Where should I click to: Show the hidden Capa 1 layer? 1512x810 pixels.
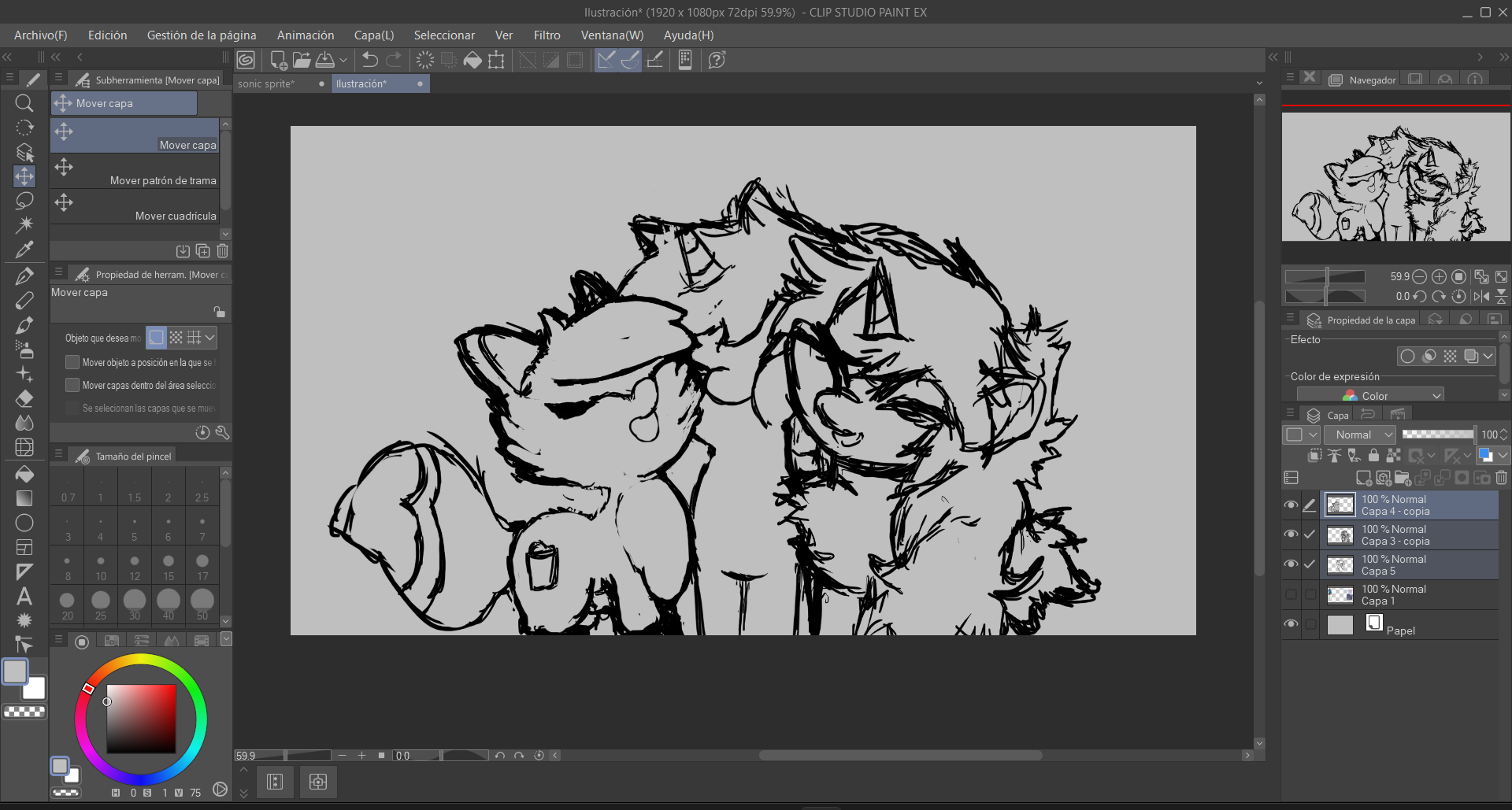(1291, 594)
